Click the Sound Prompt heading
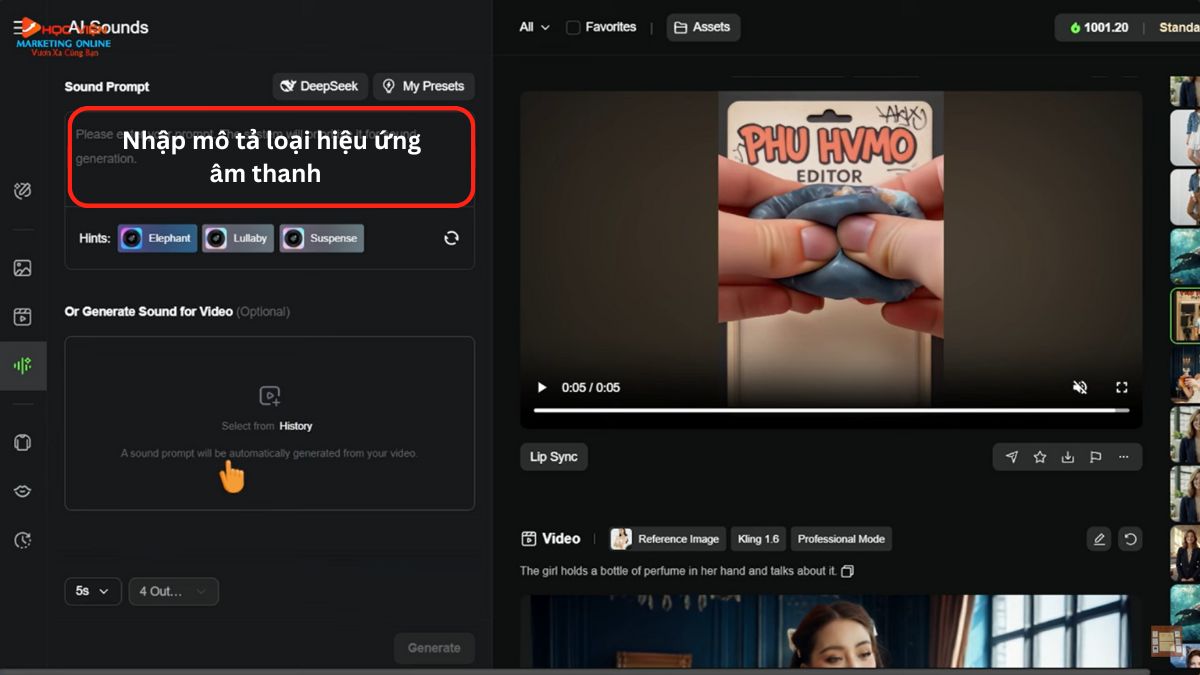1200x675 pixels. [107, 87]
